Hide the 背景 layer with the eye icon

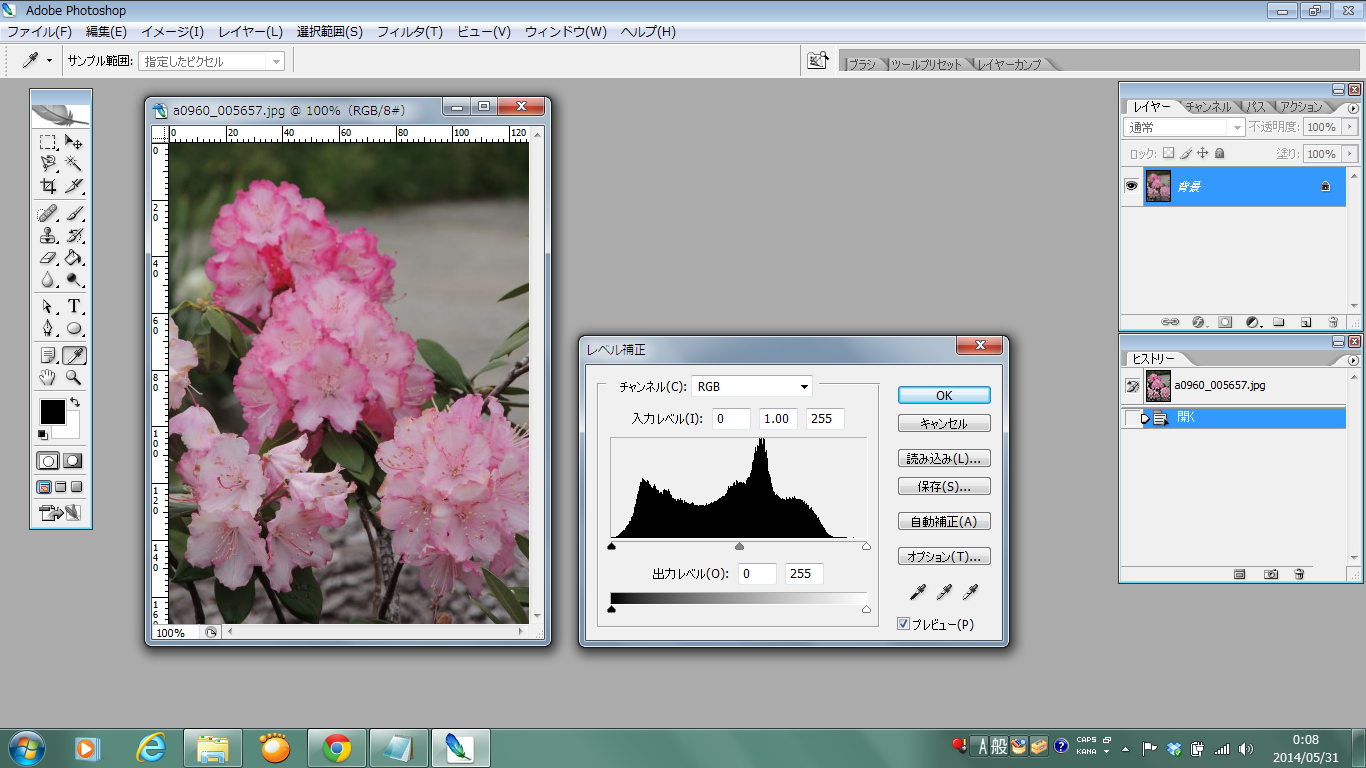pos(1132,186)
